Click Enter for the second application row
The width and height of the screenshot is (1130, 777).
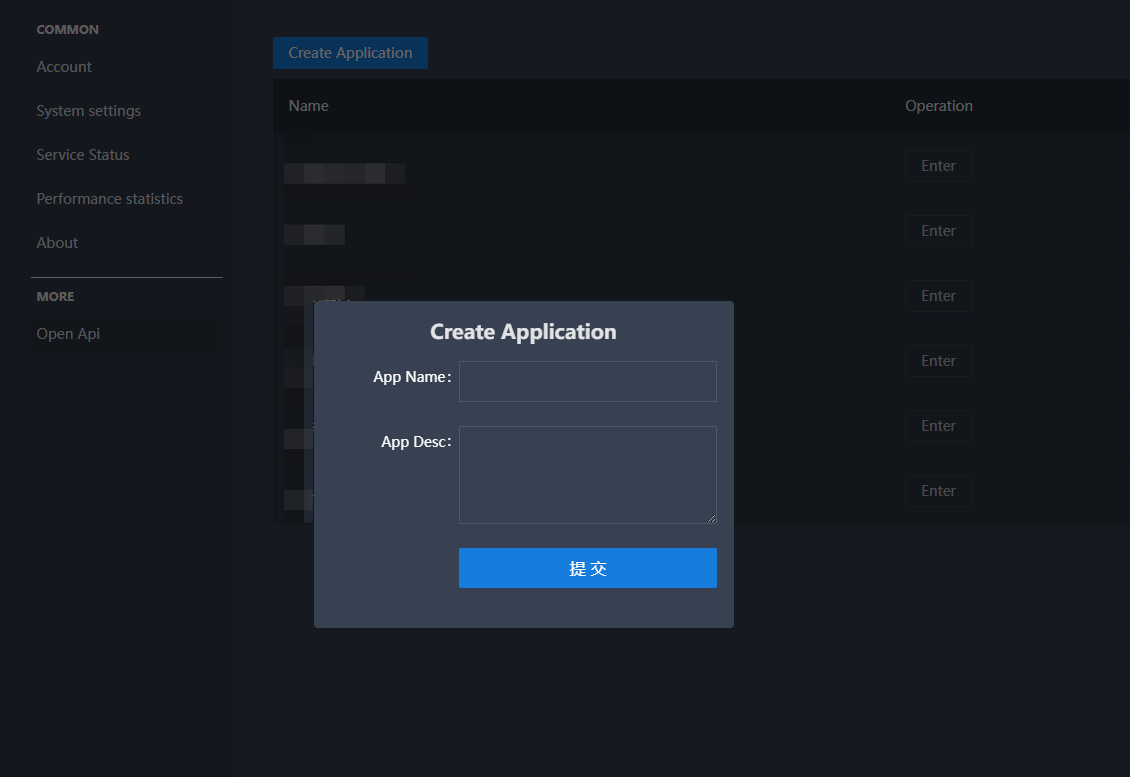pyautogui.click(x=938, y=231)
